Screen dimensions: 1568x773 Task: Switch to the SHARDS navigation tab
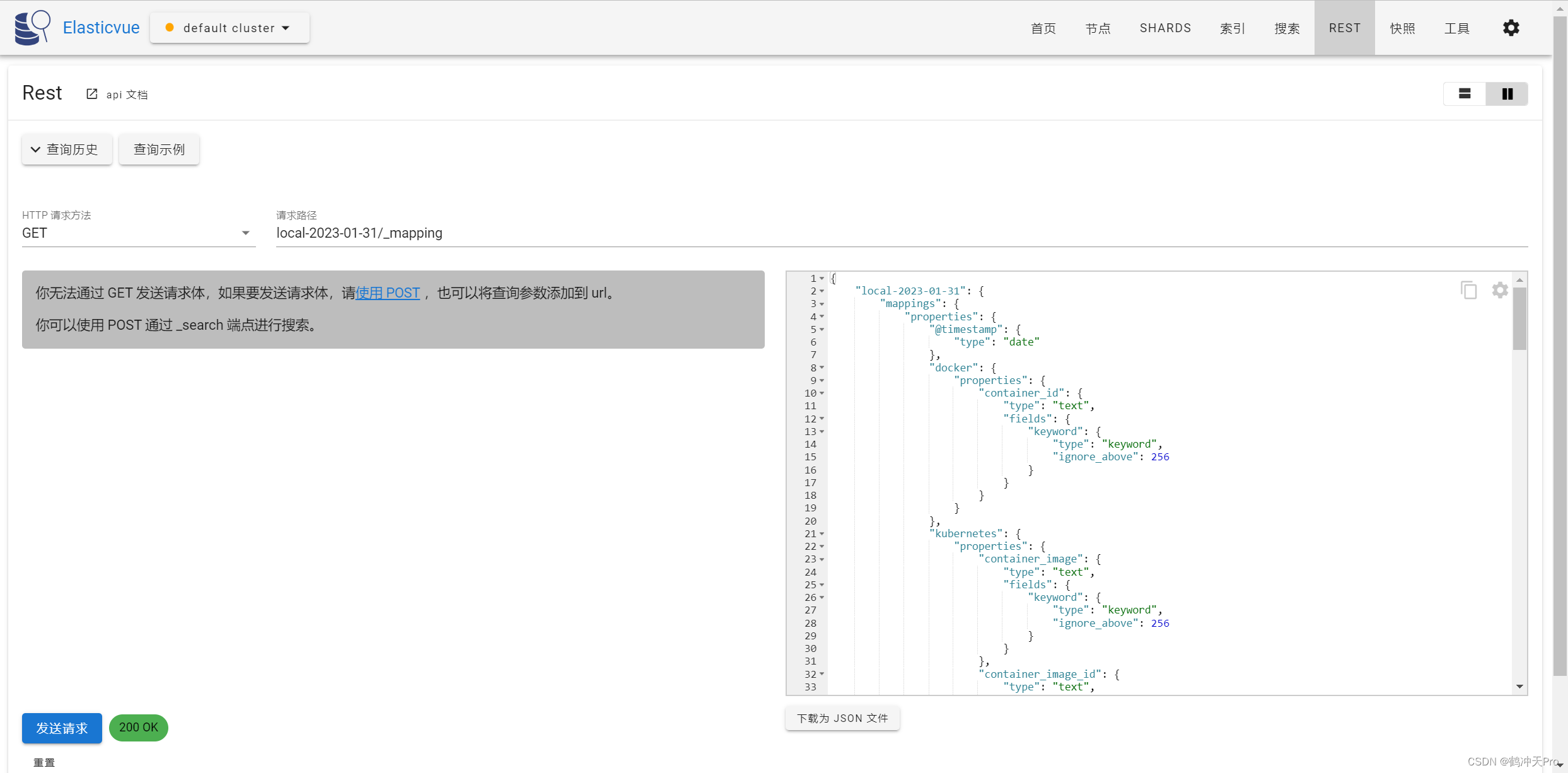pyautogui.click(x=1164, y=28)
